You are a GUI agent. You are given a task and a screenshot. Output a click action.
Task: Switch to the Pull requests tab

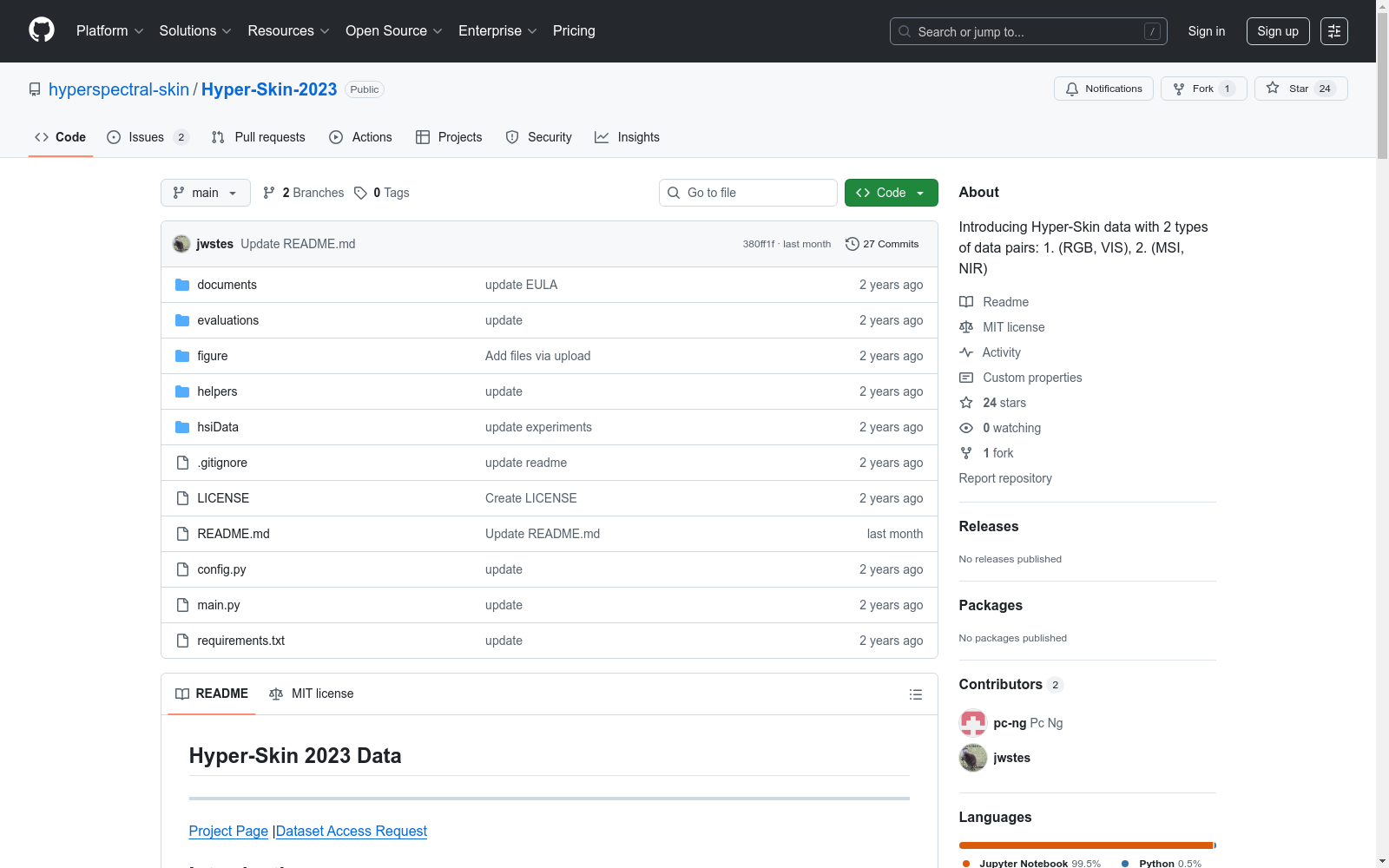coord(259,137)
